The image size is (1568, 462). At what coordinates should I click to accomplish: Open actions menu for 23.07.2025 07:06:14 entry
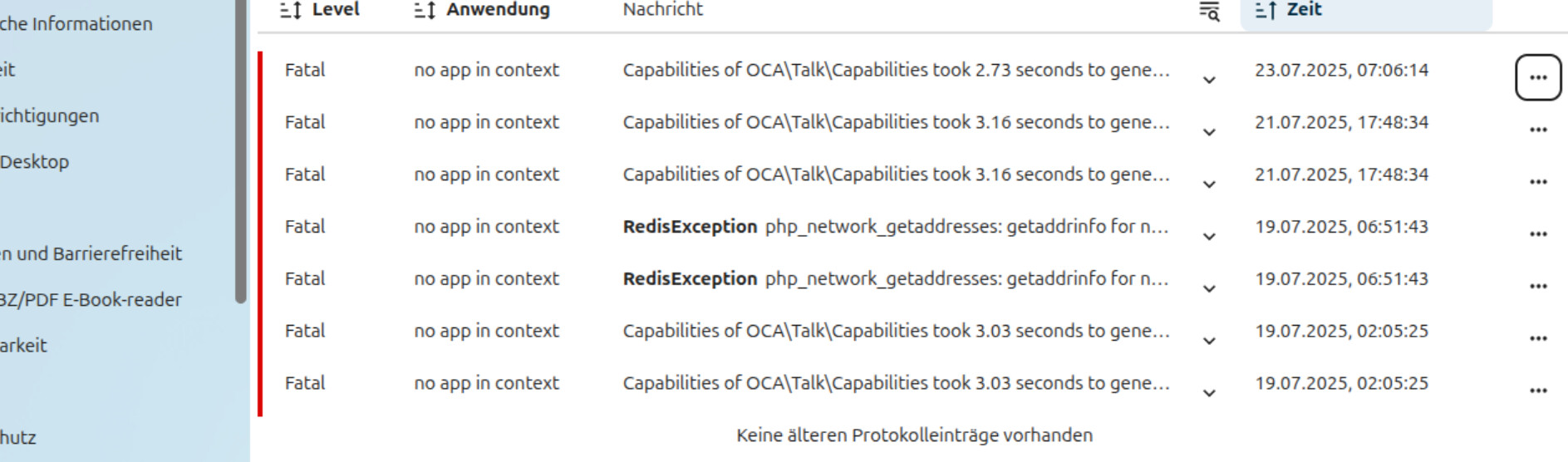(x=1538, y=77)
